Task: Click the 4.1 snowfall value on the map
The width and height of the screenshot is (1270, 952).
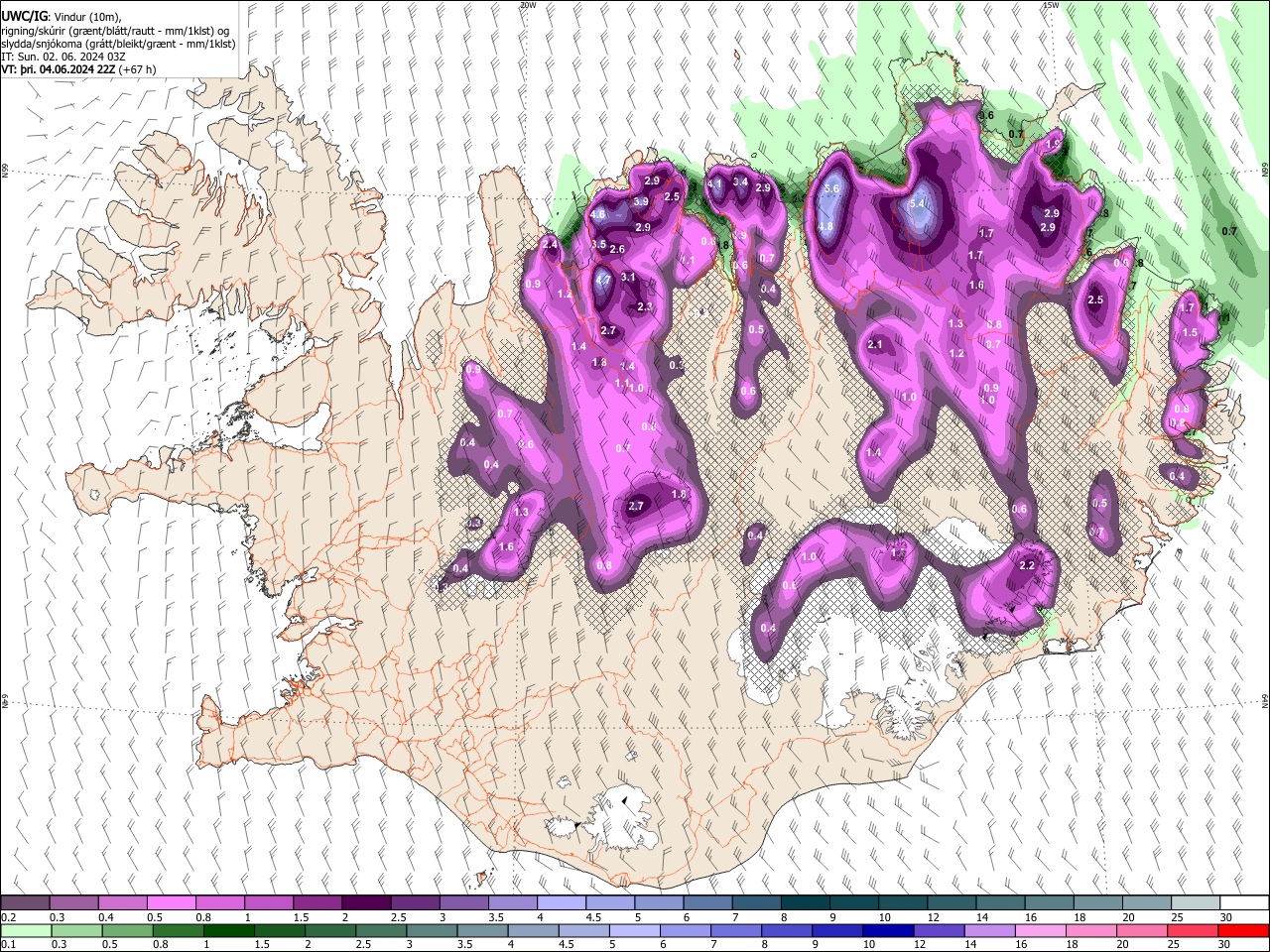Action: pos(714,184)
